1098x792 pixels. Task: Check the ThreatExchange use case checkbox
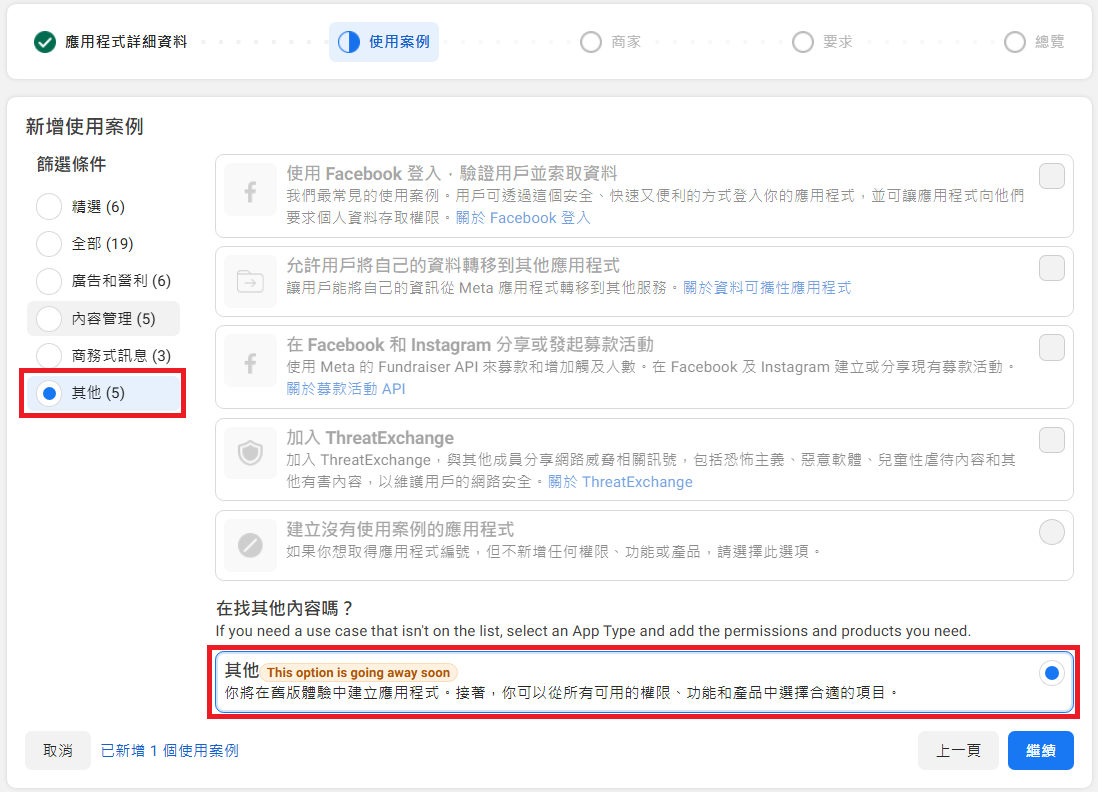(x=1052, y=440)
